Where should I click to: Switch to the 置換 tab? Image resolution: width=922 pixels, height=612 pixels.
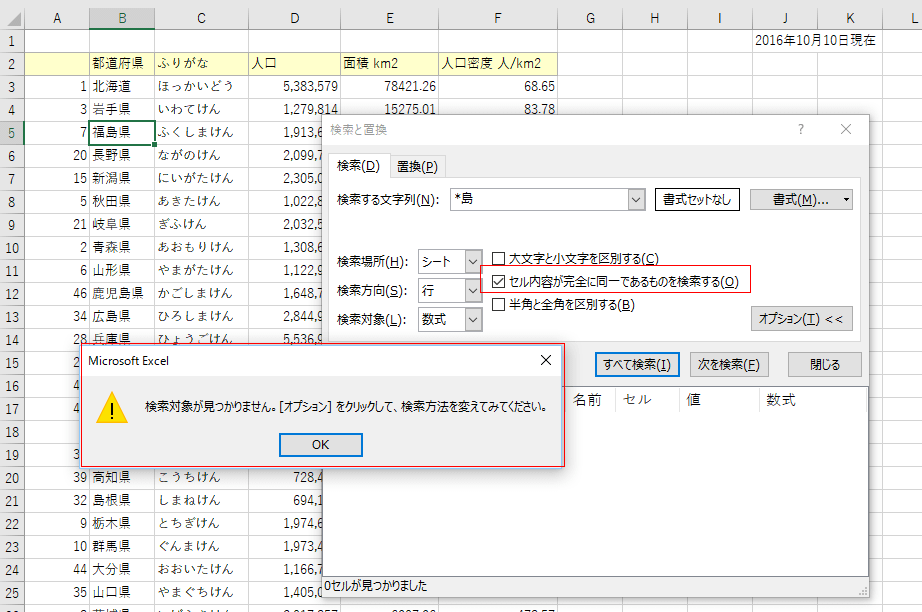(x=417, y=166)
